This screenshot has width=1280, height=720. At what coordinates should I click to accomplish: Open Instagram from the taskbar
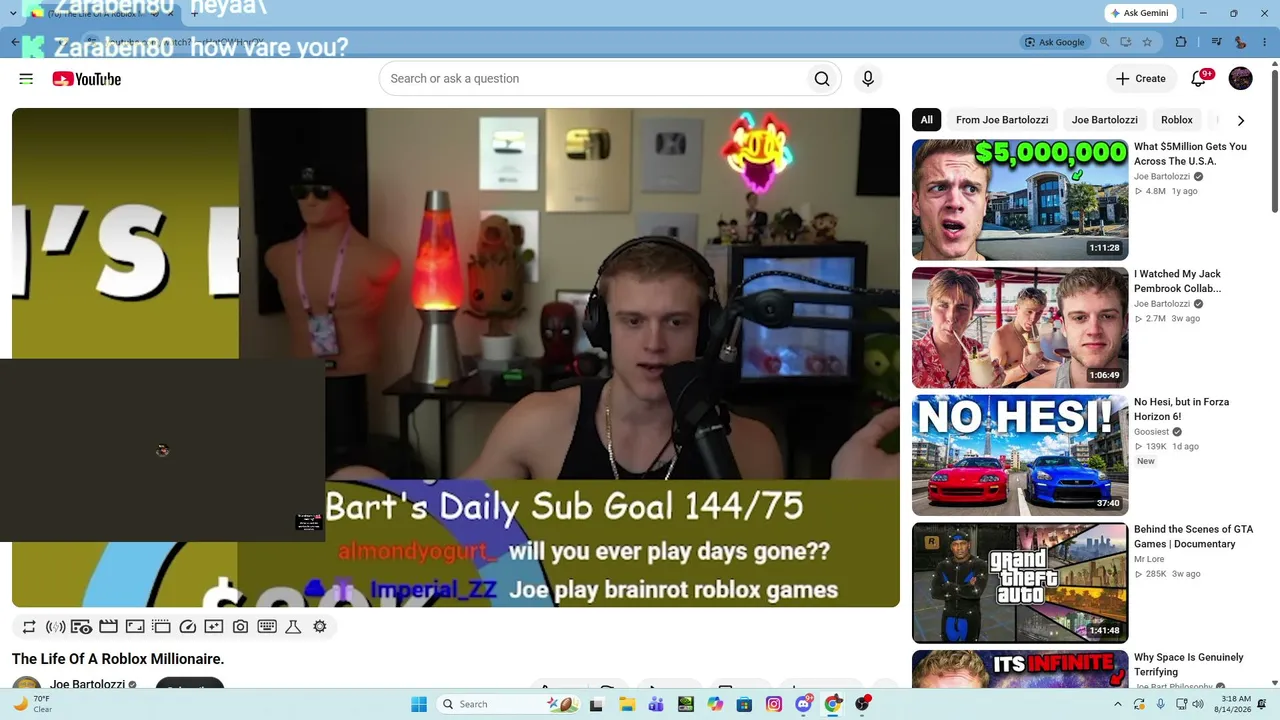774,704
